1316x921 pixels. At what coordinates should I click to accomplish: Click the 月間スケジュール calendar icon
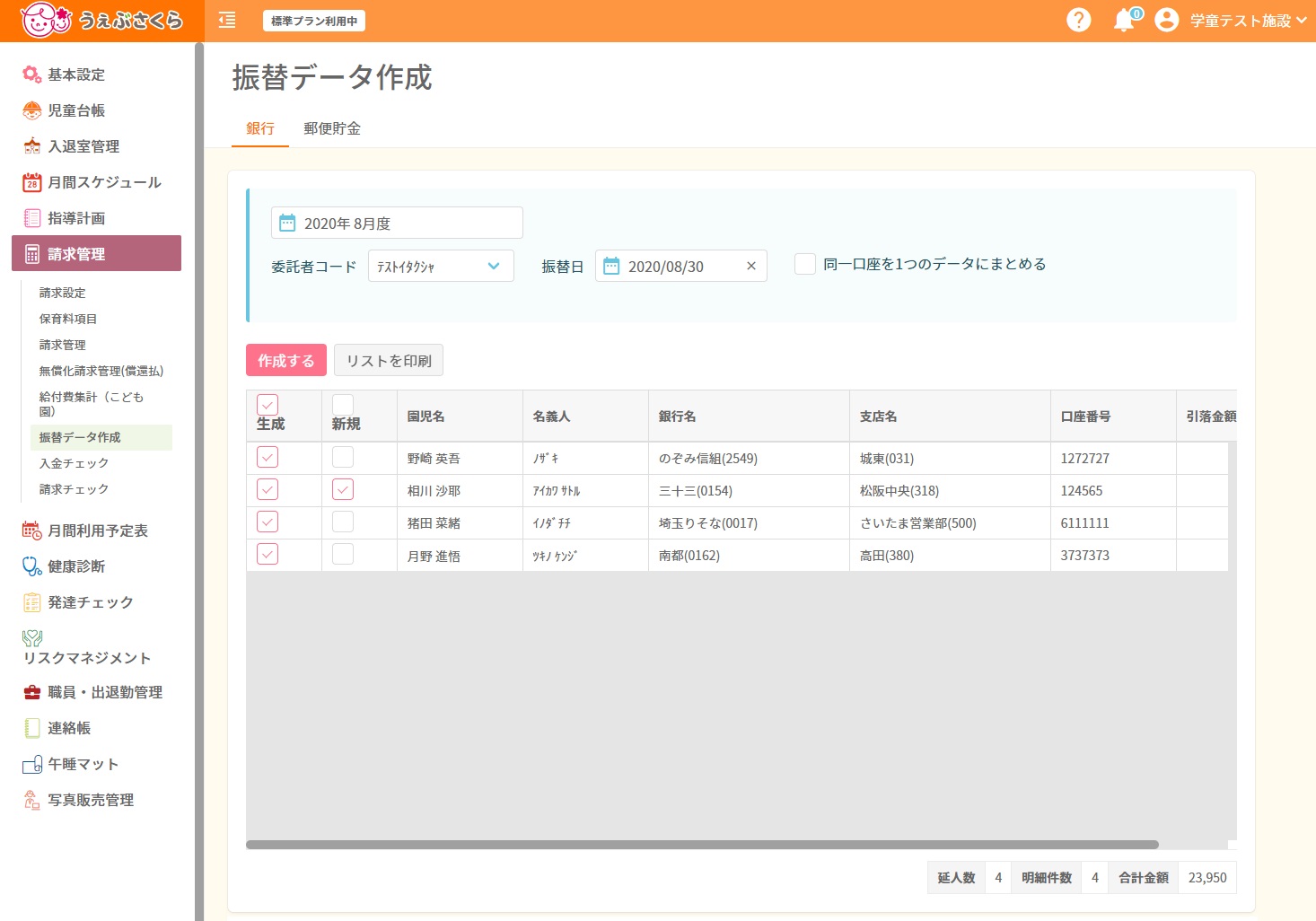pyautogui.click(x=32, y=182)
